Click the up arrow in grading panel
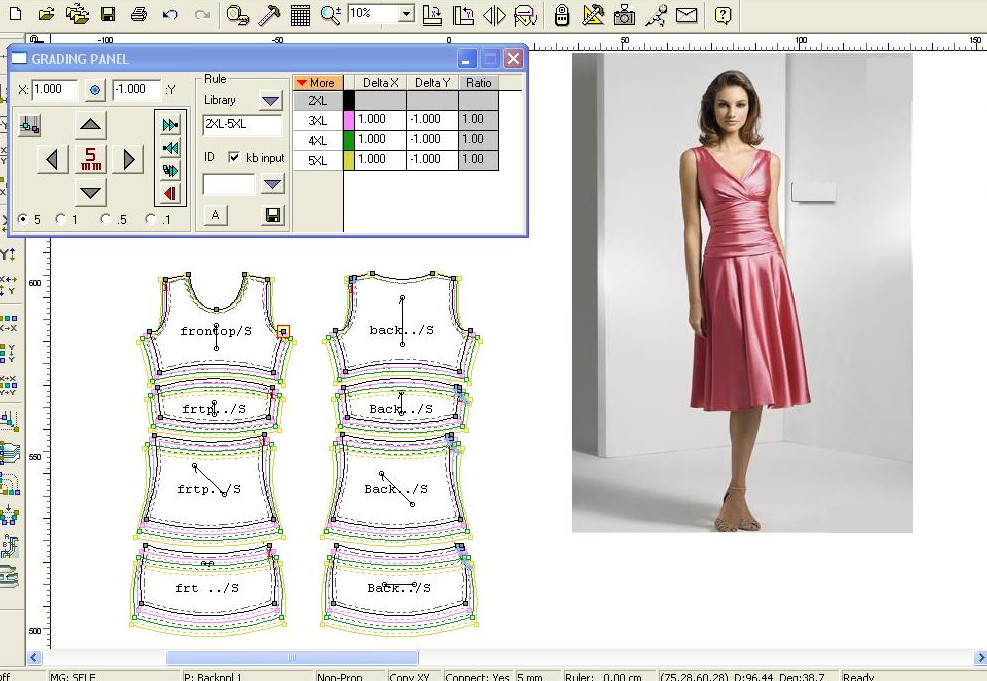The image size is (987, 681). [x=91, y=125]
